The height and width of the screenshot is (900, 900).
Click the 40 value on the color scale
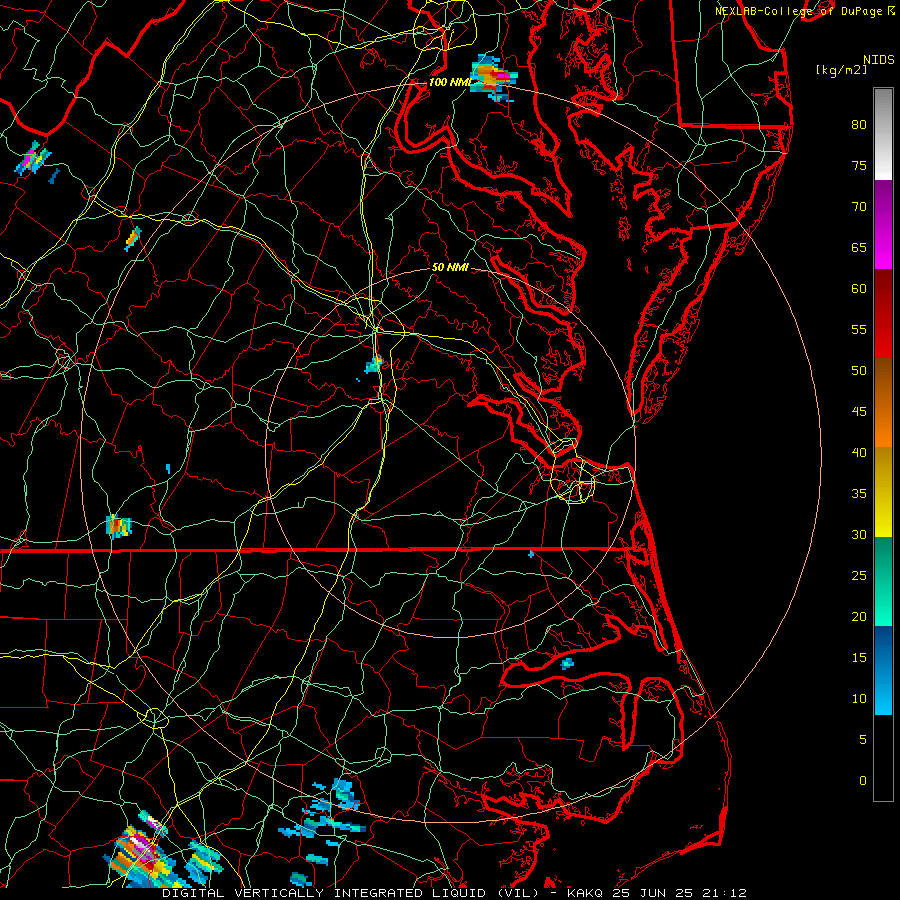coord(859,452)
